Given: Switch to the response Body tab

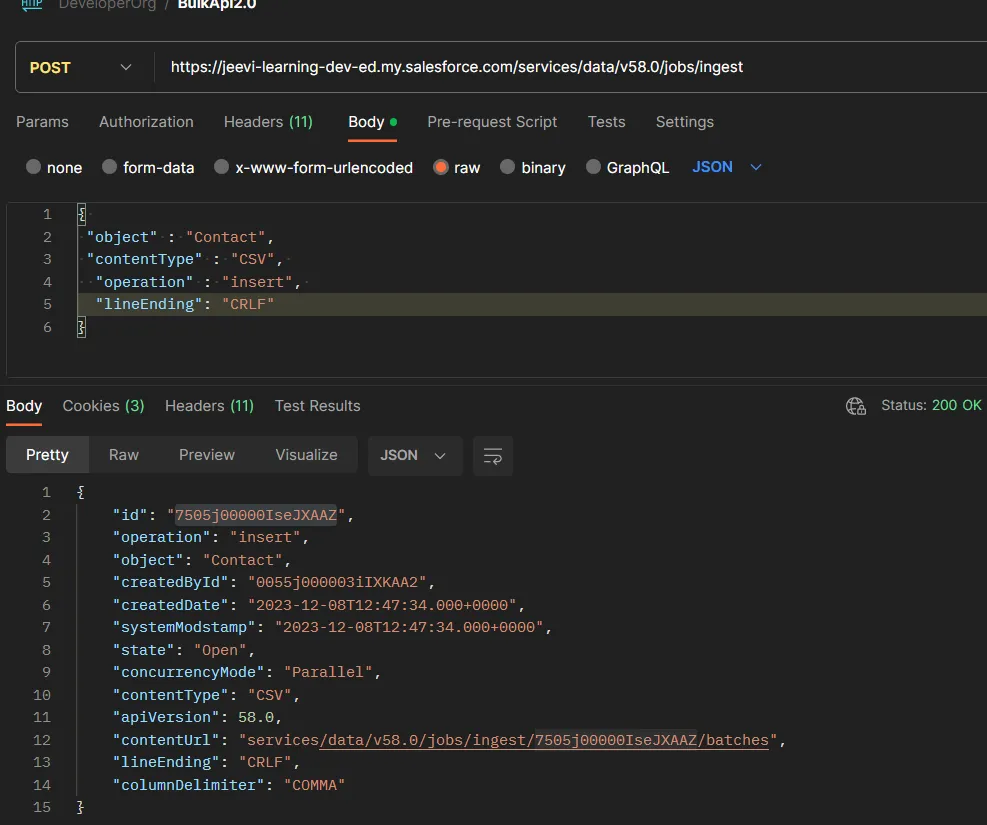Looking at the screenshot, I should tap(24, 406).
